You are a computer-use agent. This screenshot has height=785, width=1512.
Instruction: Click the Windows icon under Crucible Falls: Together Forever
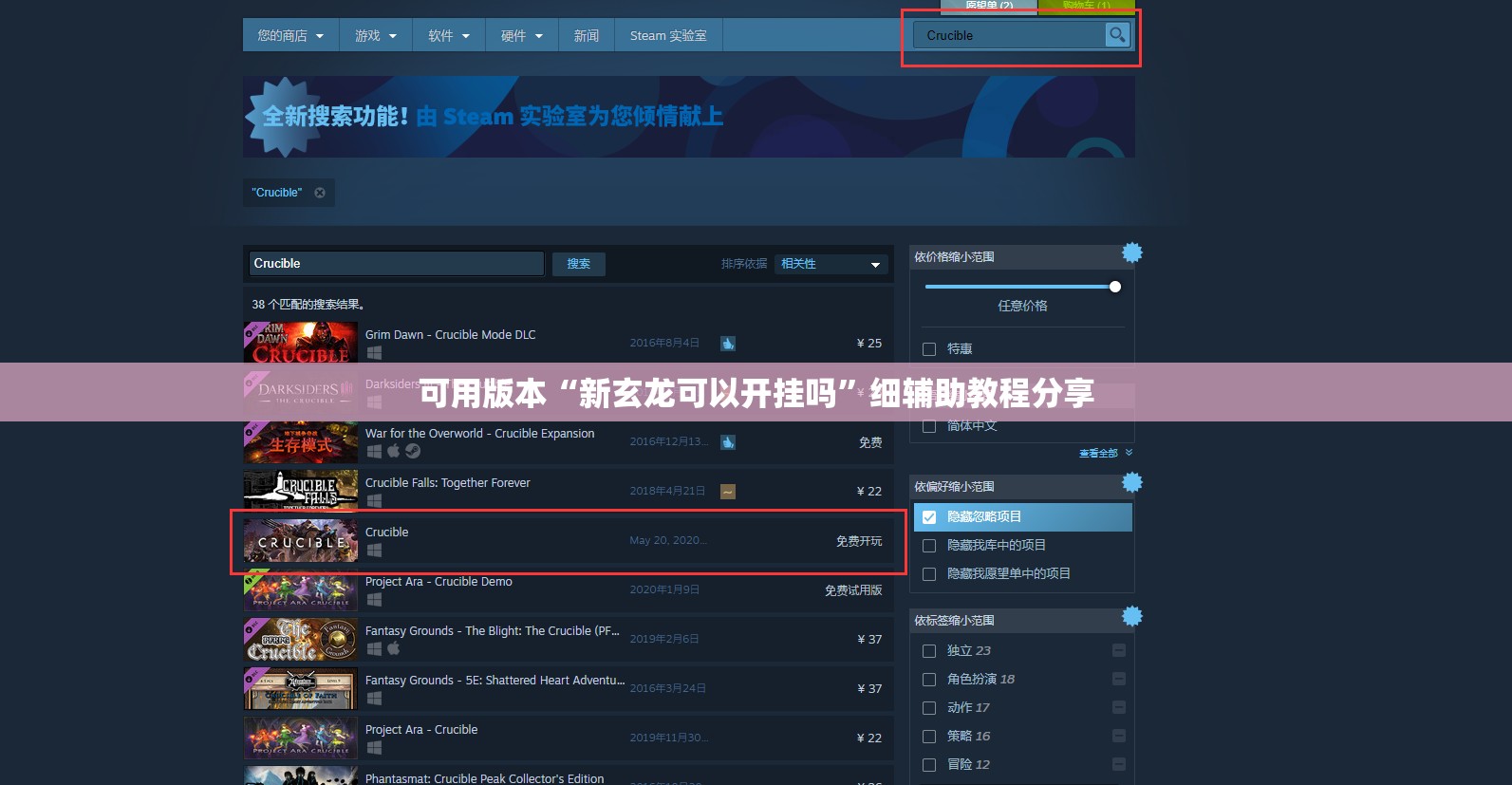point(375,501)
